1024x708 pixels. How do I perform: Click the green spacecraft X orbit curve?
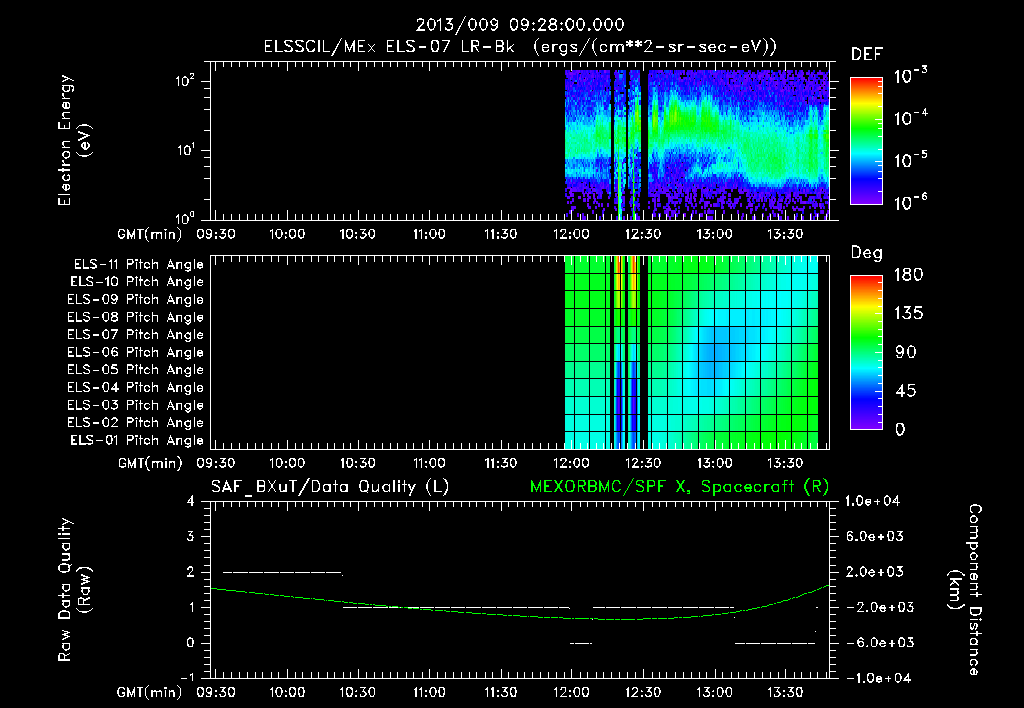coord(520,613)
